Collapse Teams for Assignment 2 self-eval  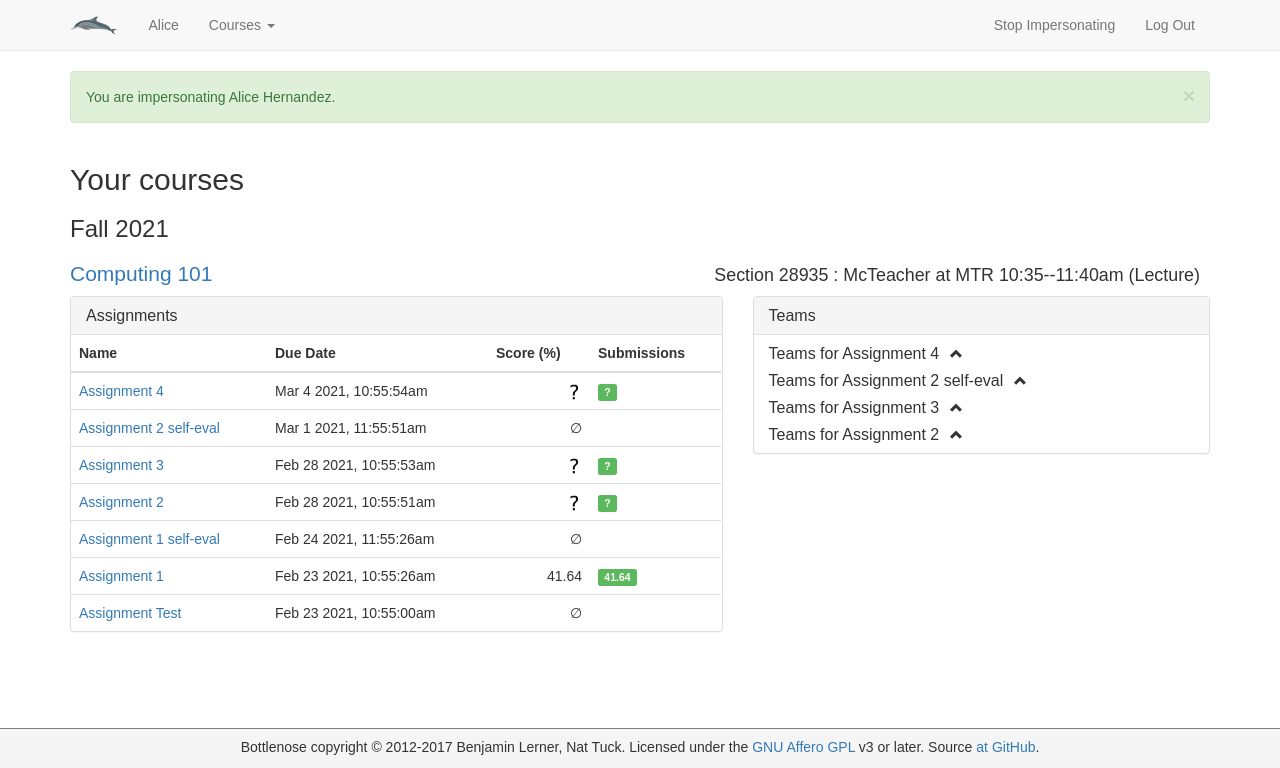(1019, 381)
